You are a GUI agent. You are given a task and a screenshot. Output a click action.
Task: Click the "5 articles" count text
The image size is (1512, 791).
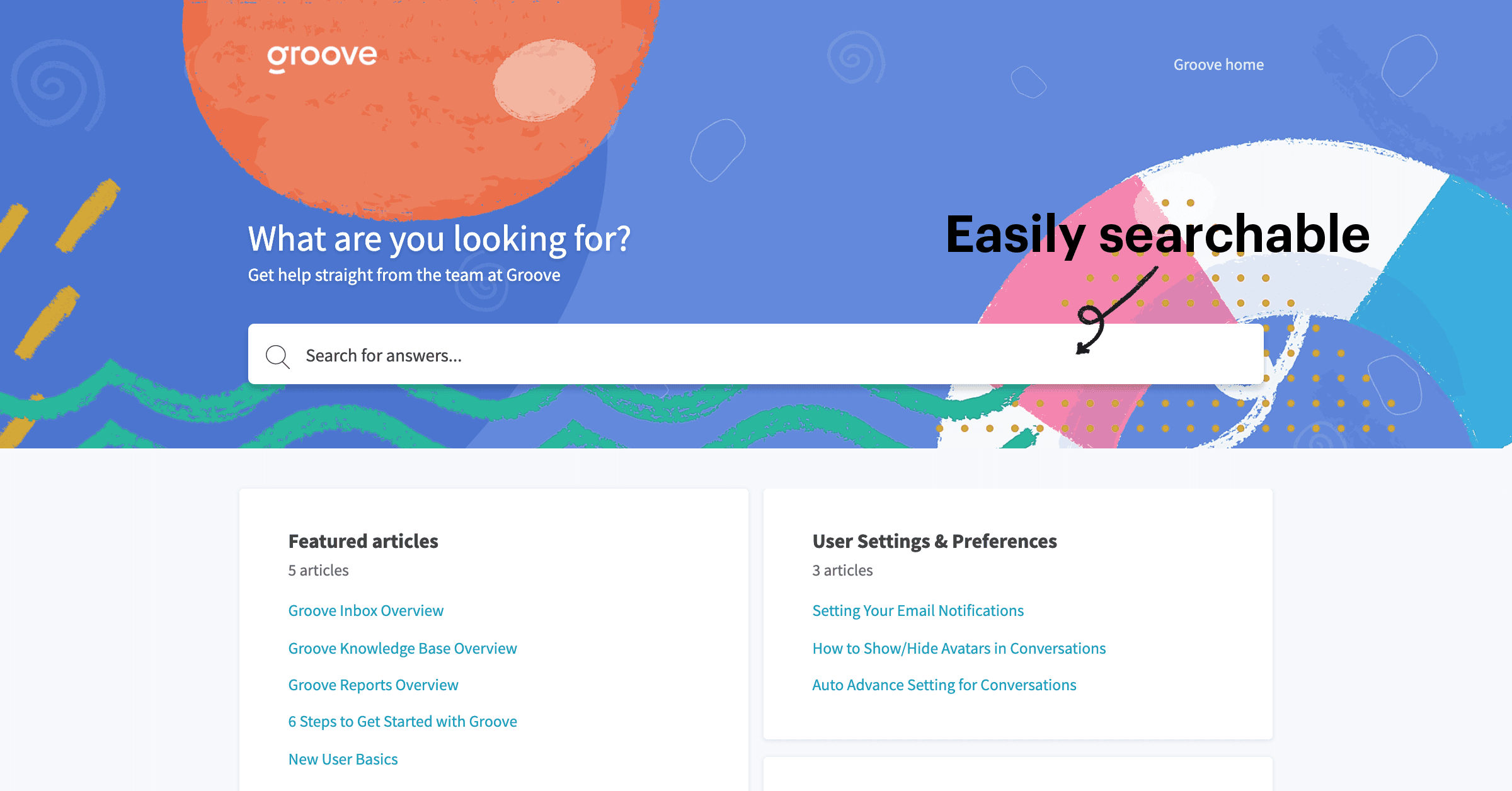[x=318, y=570]
